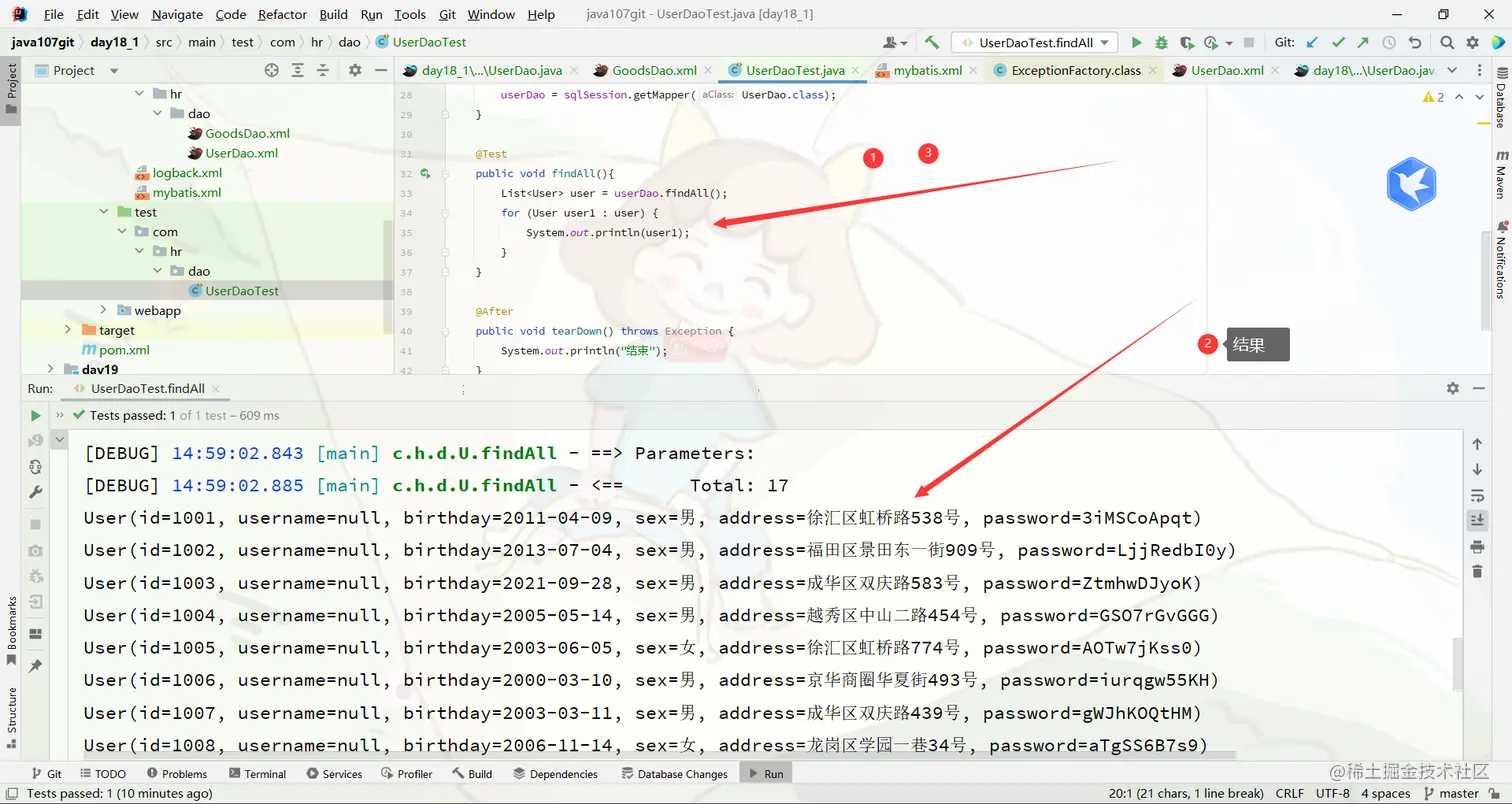Viewport: 1512px width, 804px height.
Task: Expand all nodes in Project panel
Action: pyautogui.click(x=298, y=70)
